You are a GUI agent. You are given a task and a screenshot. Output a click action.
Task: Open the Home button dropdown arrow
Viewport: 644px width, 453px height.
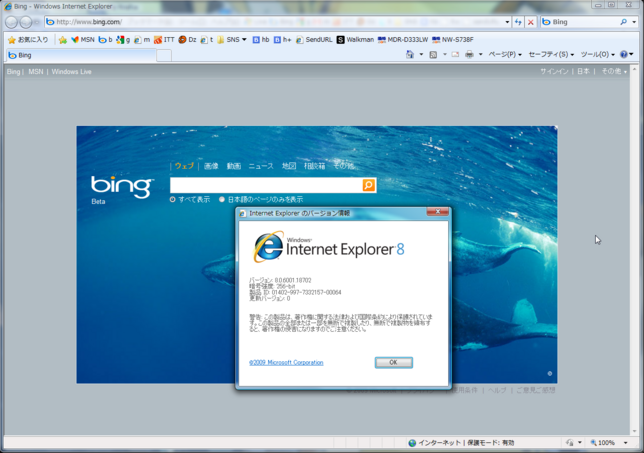[x=421, y=55]
